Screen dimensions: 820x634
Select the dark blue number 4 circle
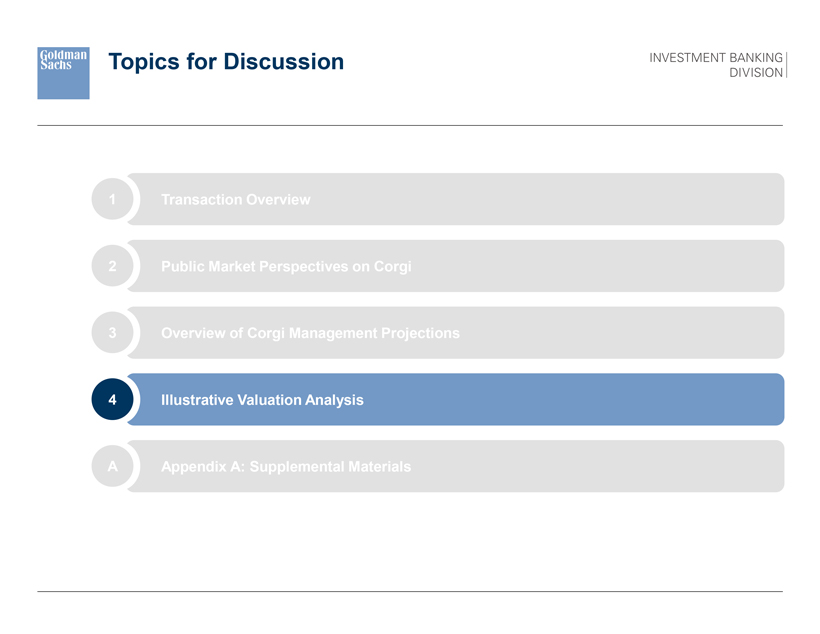pos(113,399)
